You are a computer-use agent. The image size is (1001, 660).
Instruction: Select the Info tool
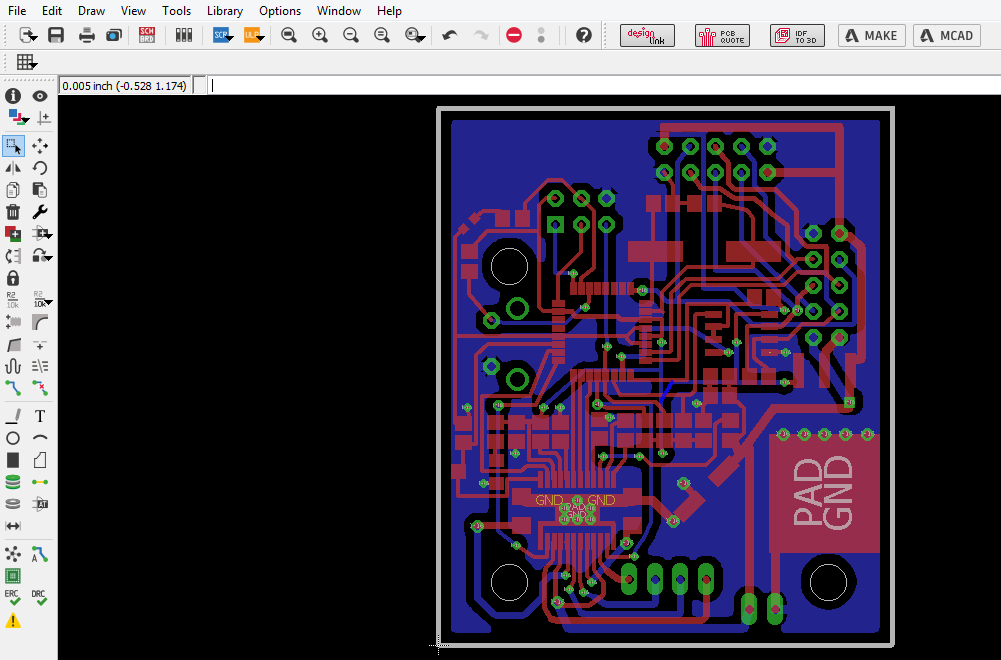click(x=13, y=96)
